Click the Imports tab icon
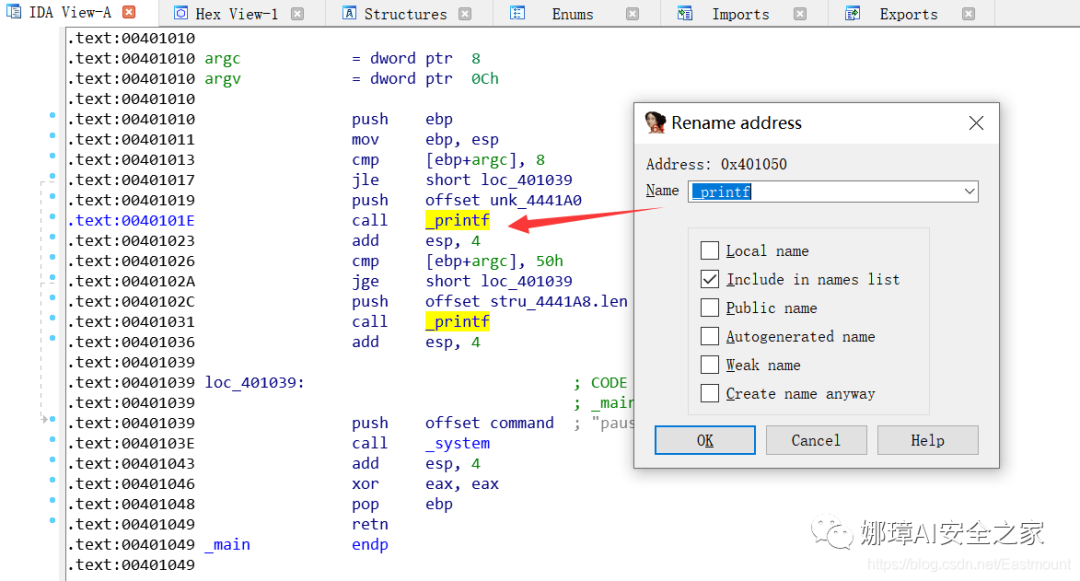Image resolution: width=1080 pixels, height=581 pixels. click(685, 13)
